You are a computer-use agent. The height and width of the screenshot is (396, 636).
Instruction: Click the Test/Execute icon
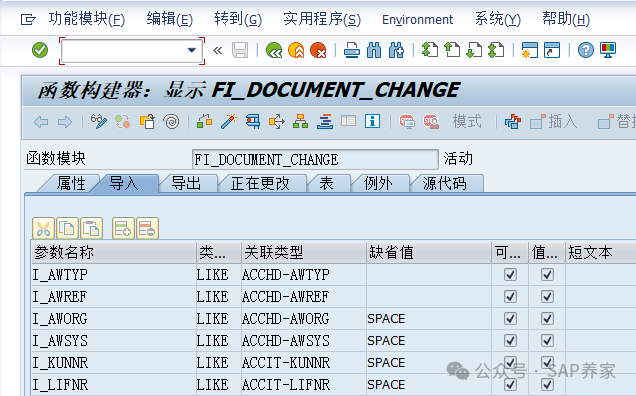click(x=253, y=121)
